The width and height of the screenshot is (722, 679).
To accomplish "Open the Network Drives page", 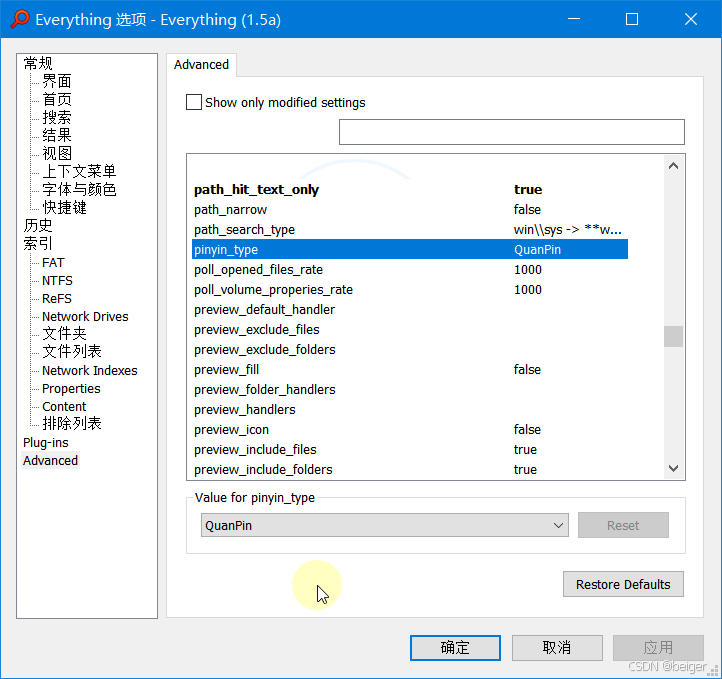I will [x=85, y=316].
